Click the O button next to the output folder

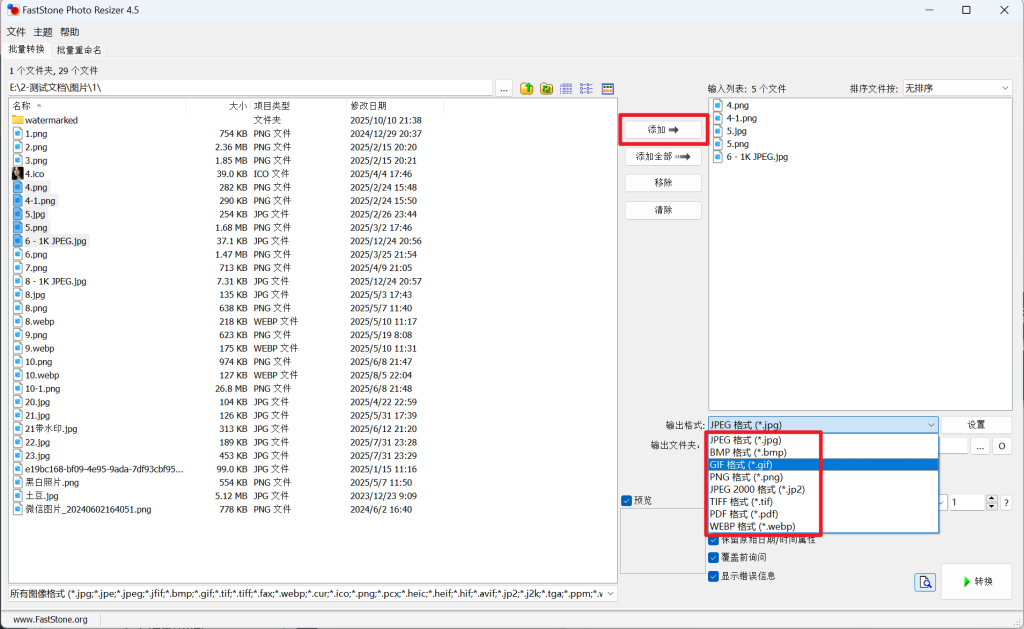point(1002,446)
